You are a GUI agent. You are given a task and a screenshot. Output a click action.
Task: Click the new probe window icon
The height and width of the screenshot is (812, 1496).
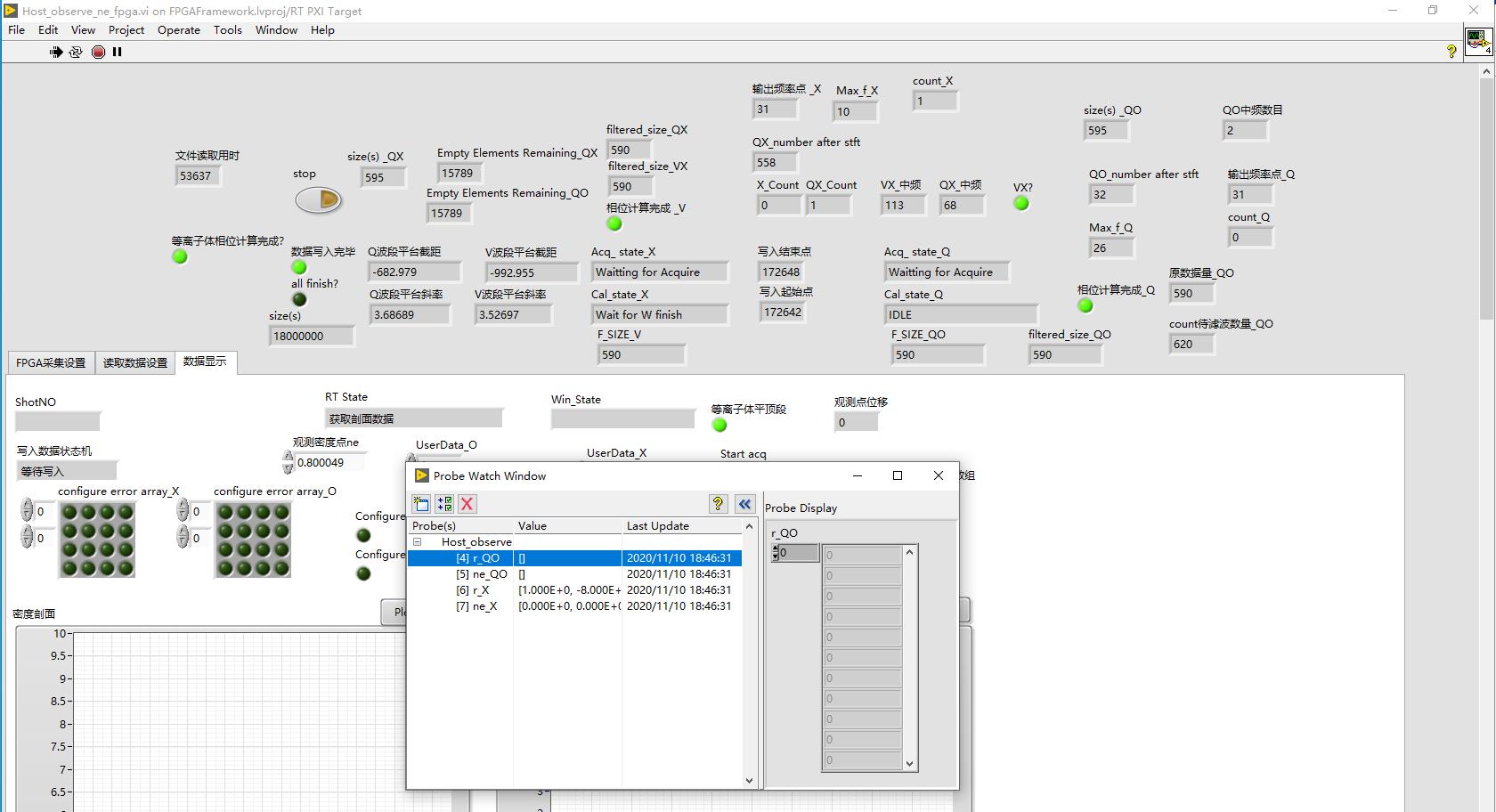(x=421, y=504)
